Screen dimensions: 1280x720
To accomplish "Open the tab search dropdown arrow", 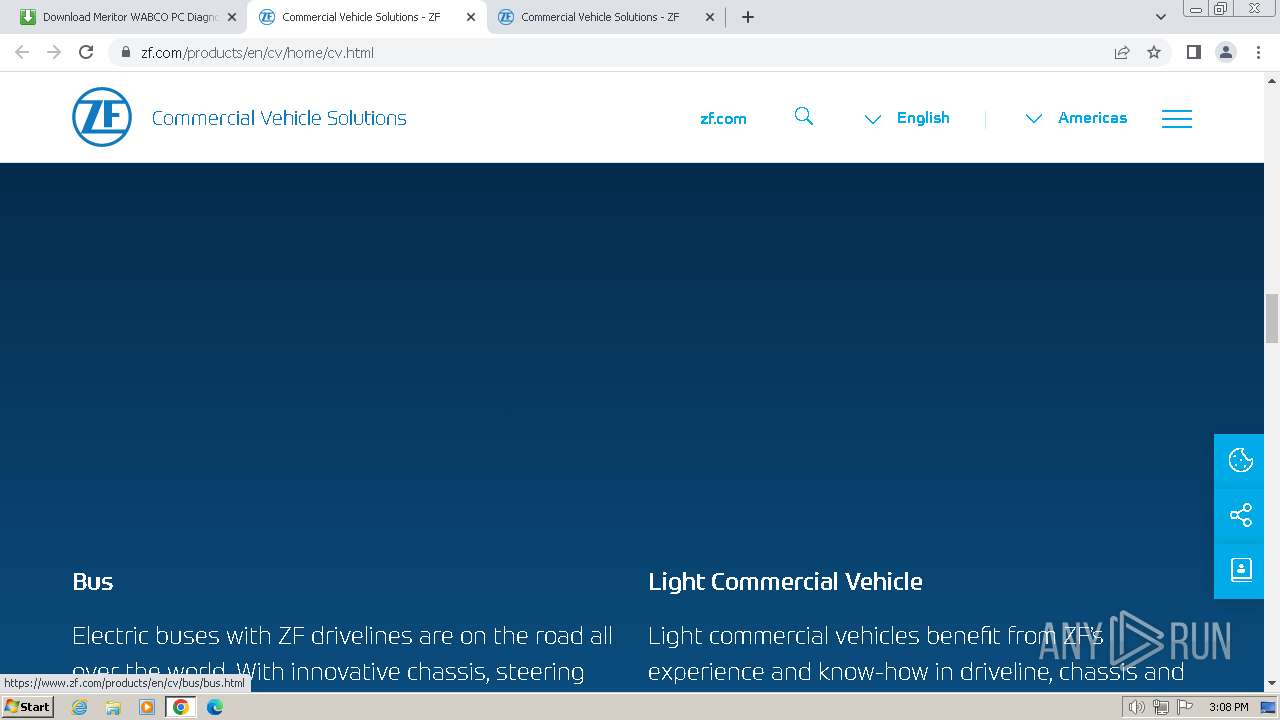I will (1161, 17).
